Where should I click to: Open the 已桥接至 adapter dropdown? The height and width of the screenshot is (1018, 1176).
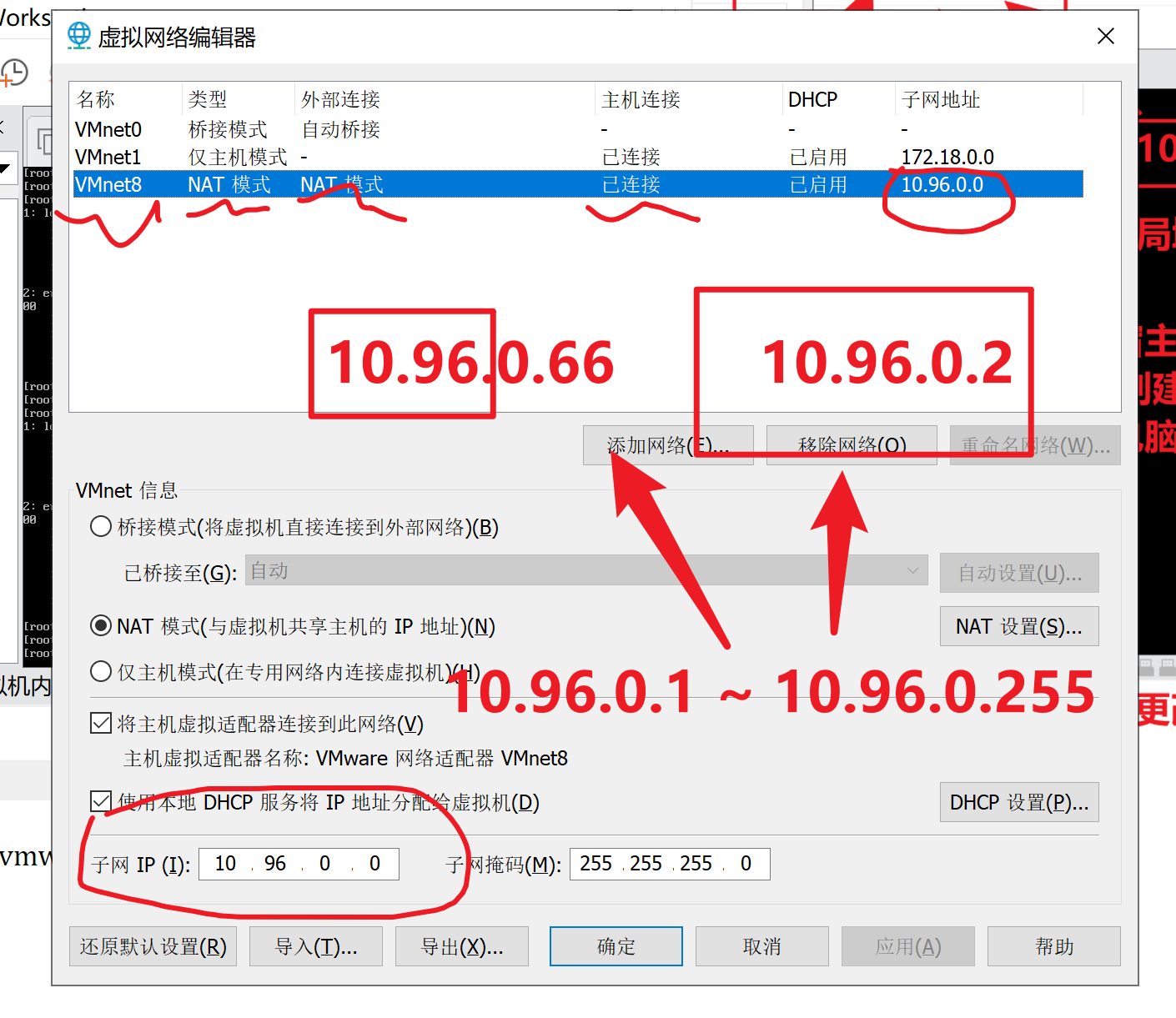585,571
